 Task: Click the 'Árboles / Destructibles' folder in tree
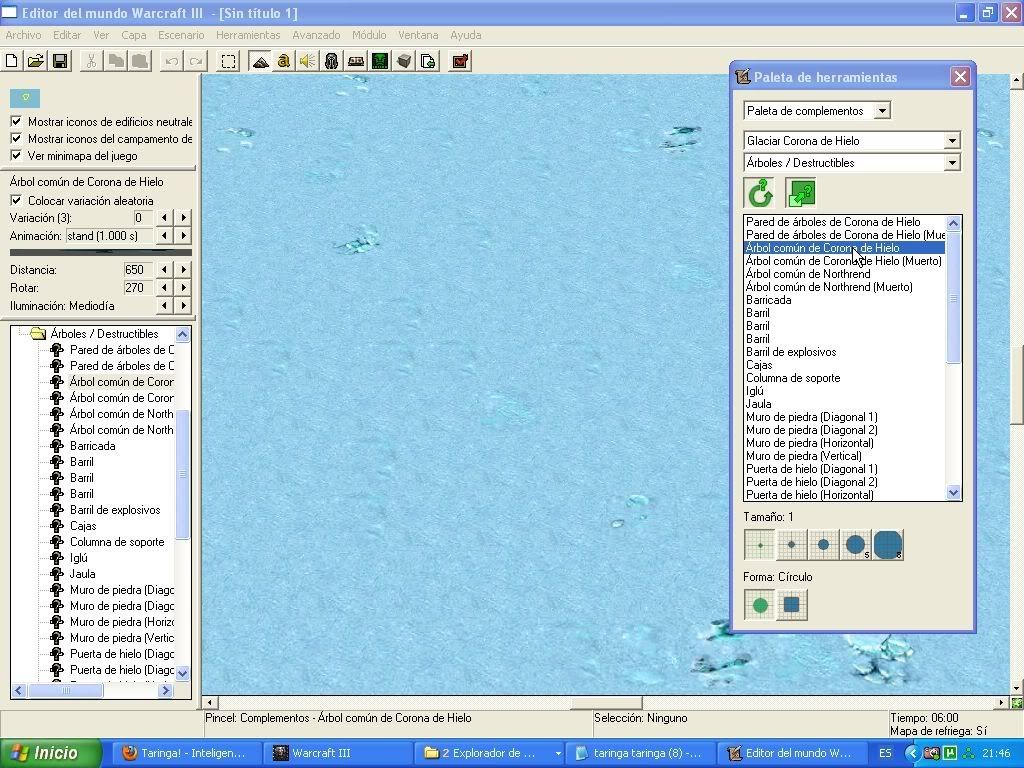[x=104, y=334]
